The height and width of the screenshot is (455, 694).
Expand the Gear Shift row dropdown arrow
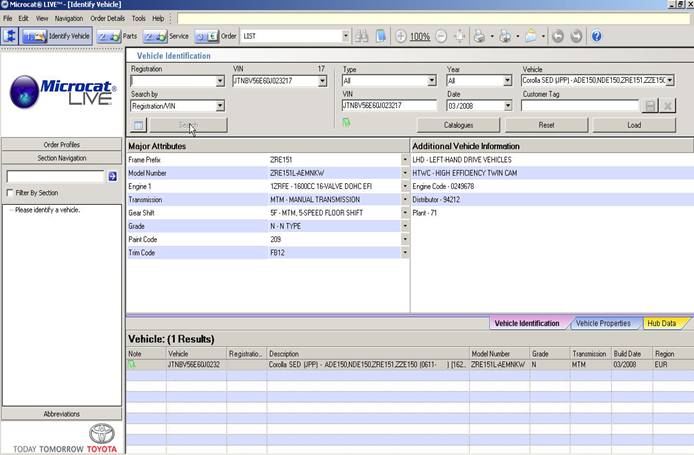coord(405,213)
